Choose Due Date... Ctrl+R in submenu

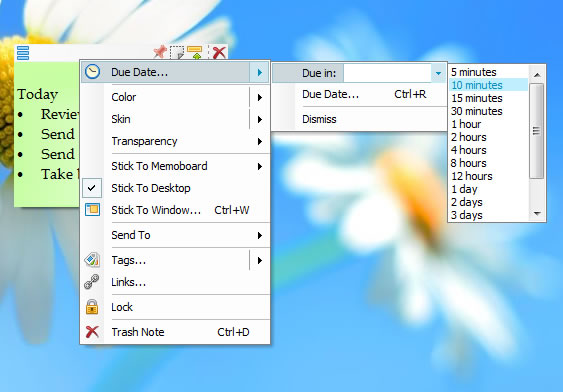pos(359,94)
